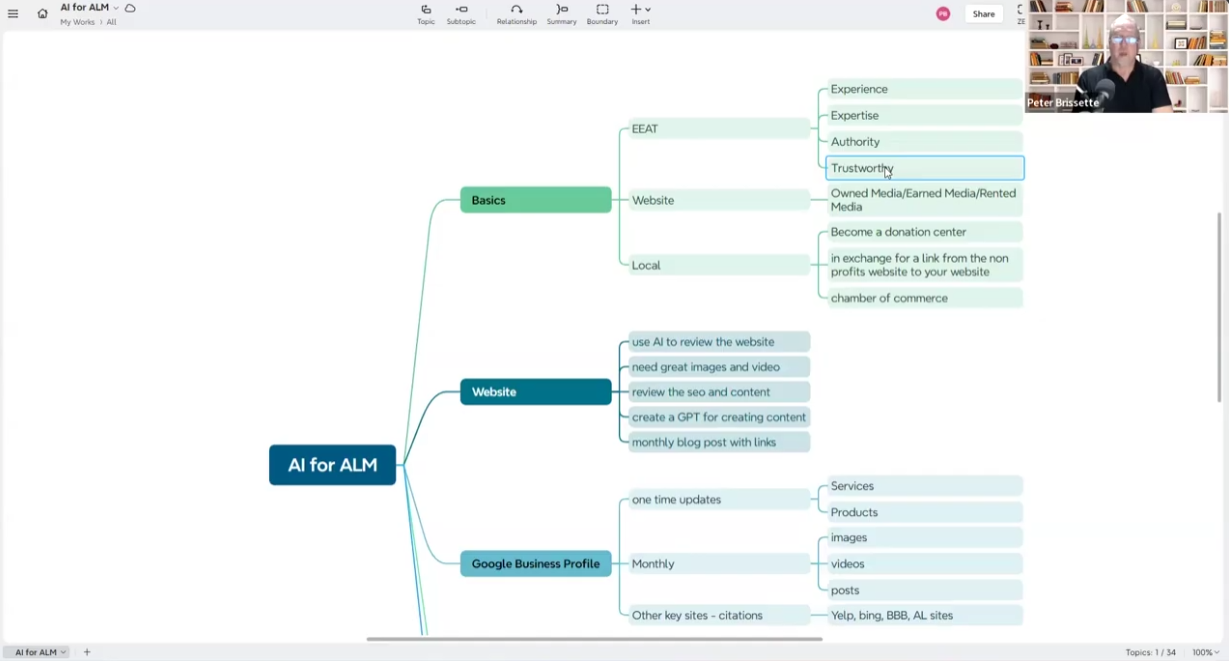
Task: Go to the Home icon
Action: point(42,14)
